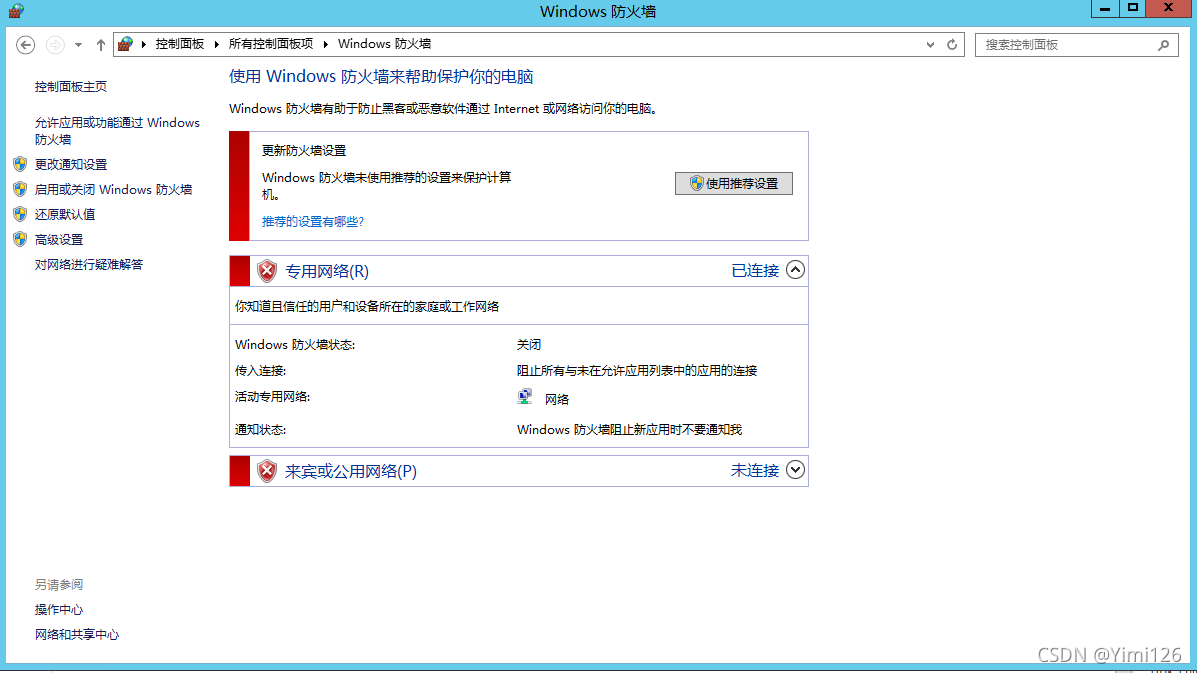Image resolution: width=1197 pixels, height=673 pixels.
Task: Select 控制面板 in the breadcrumb path
Action: point(179,44)
